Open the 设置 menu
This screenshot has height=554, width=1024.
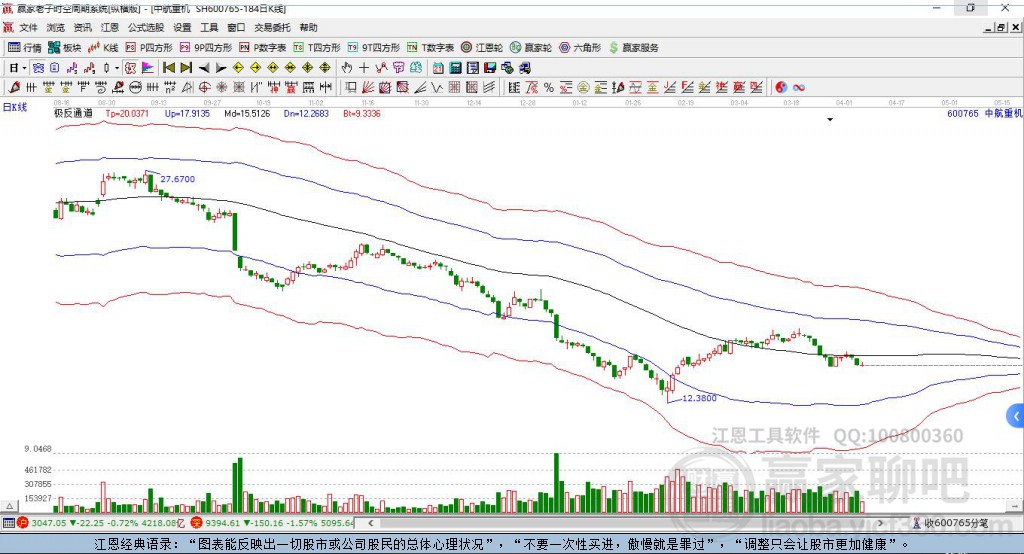tap(182, 27)
